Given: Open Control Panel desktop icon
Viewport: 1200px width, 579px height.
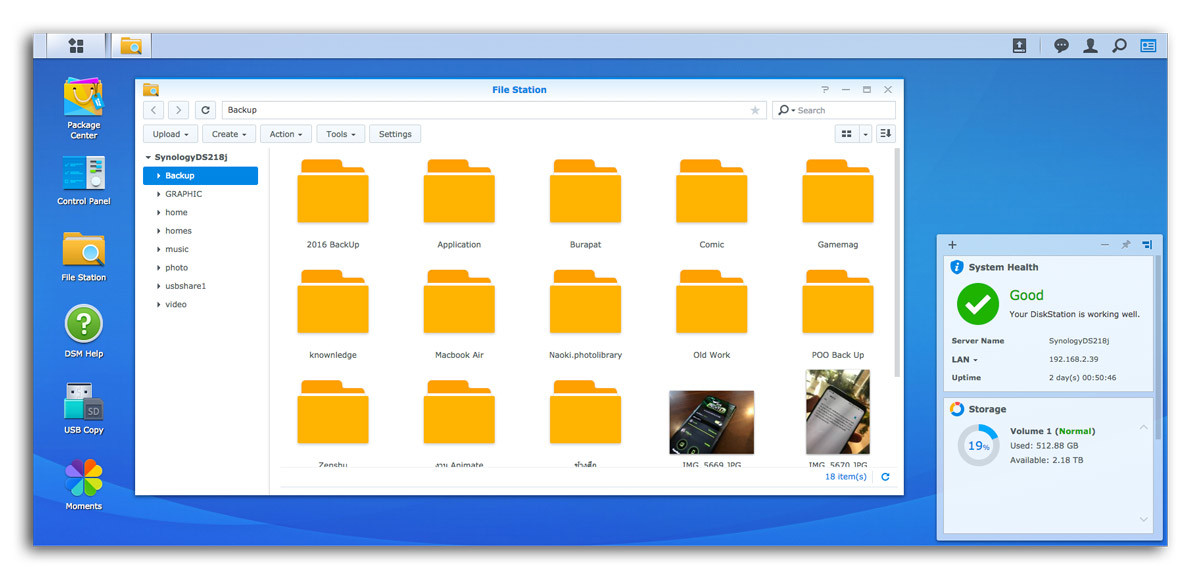Looking at the screenshot, I should 84,180.
